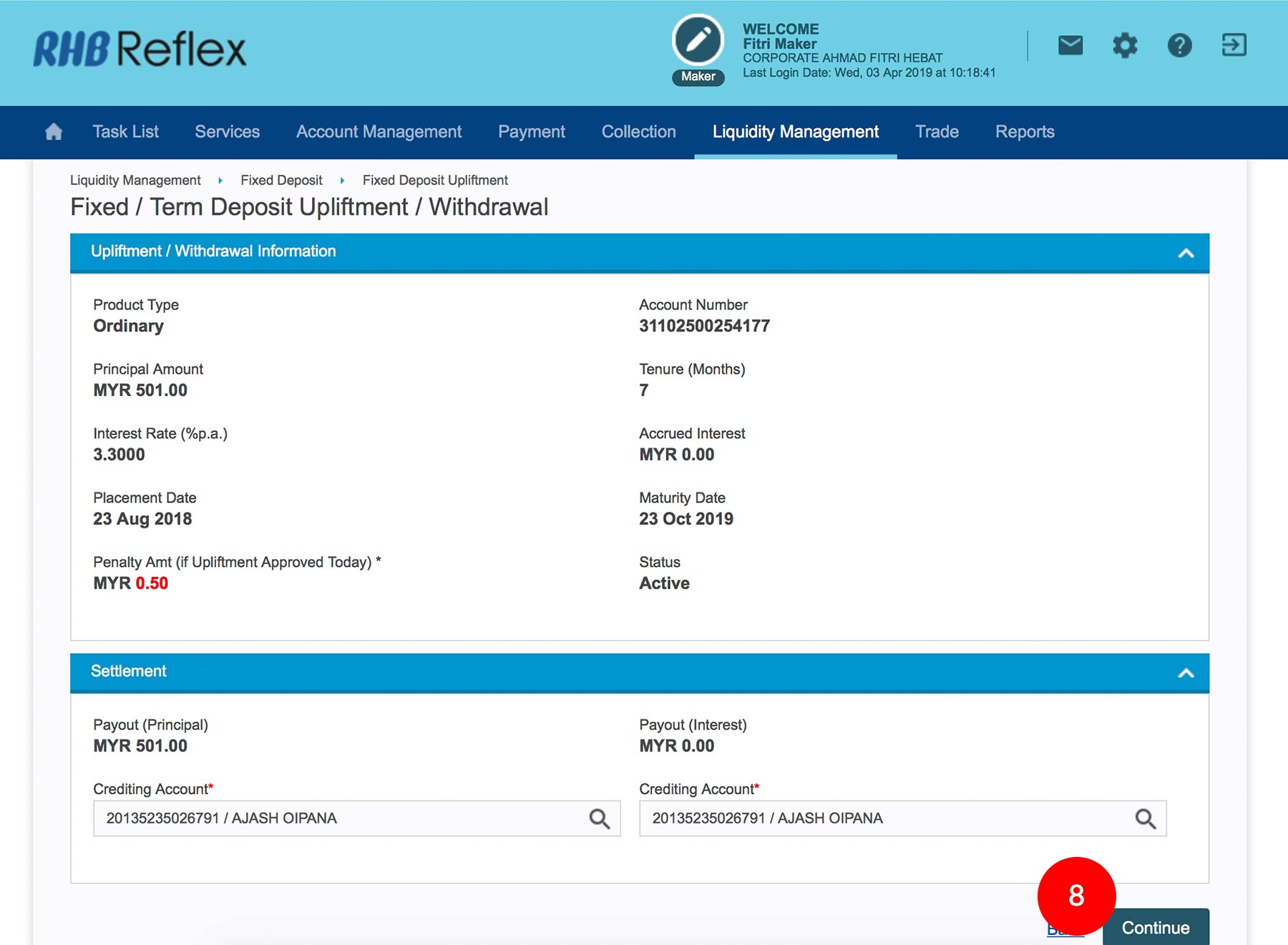1288x945 pixels.
Task: Open the Task List menu
Action: coord(125,132)
